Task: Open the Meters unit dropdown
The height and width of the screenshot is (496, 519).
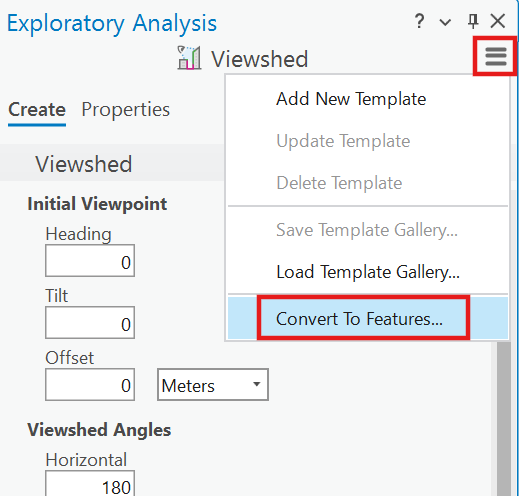Action: [x=213, y=384]
